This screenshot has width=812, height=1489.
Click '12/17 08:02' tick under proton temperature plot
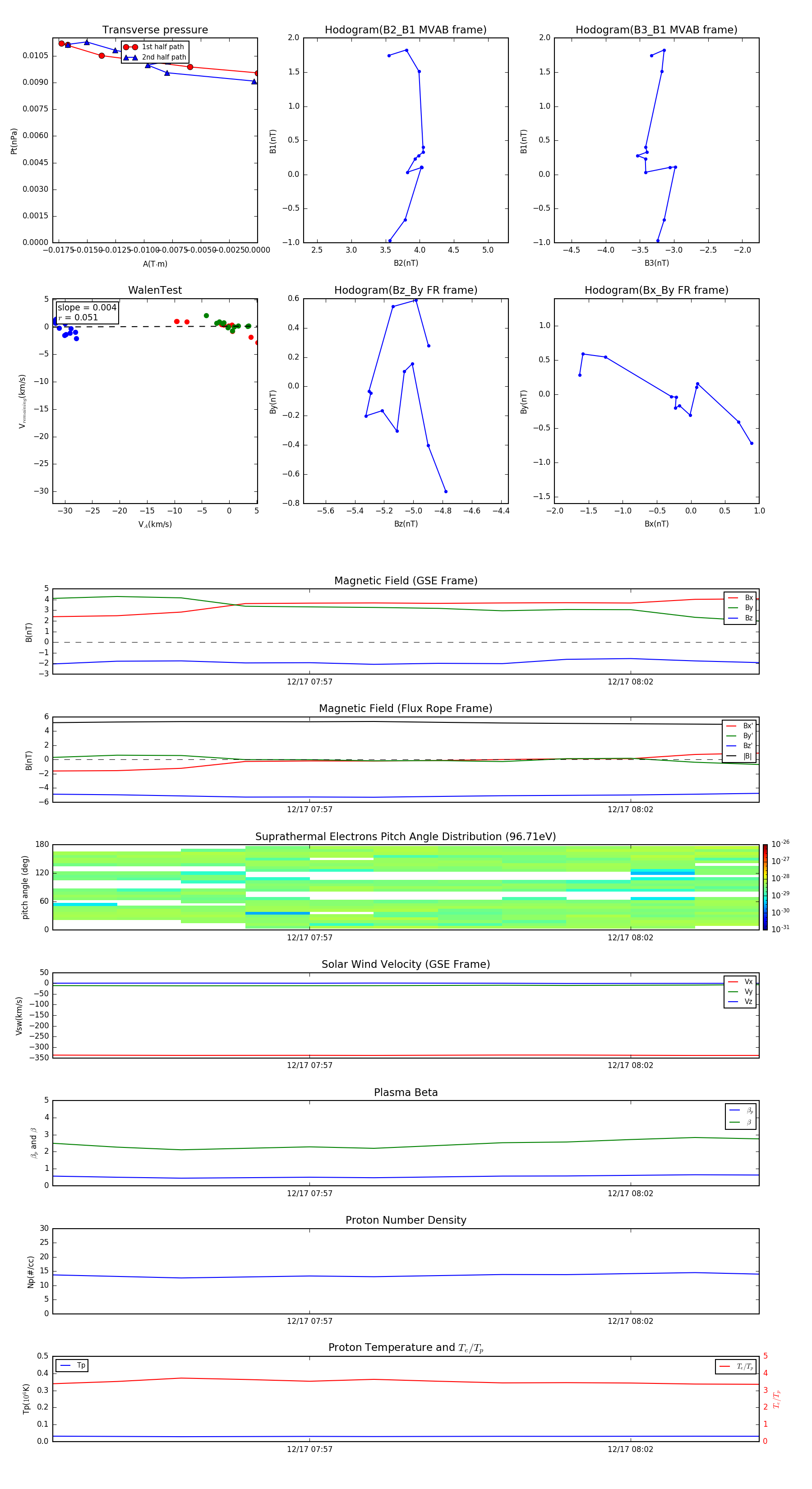631,1449
